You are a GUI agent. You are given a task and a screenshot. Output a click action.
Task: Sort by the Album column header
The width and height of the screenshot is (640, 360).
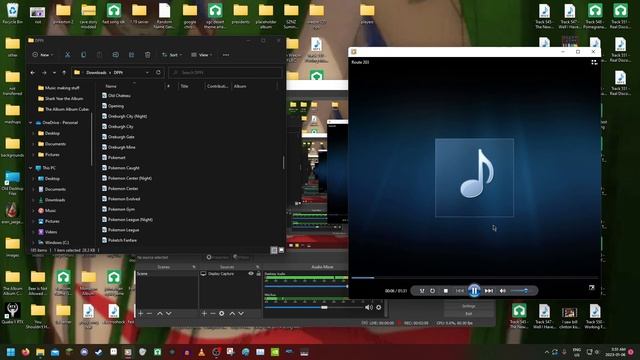240,86
